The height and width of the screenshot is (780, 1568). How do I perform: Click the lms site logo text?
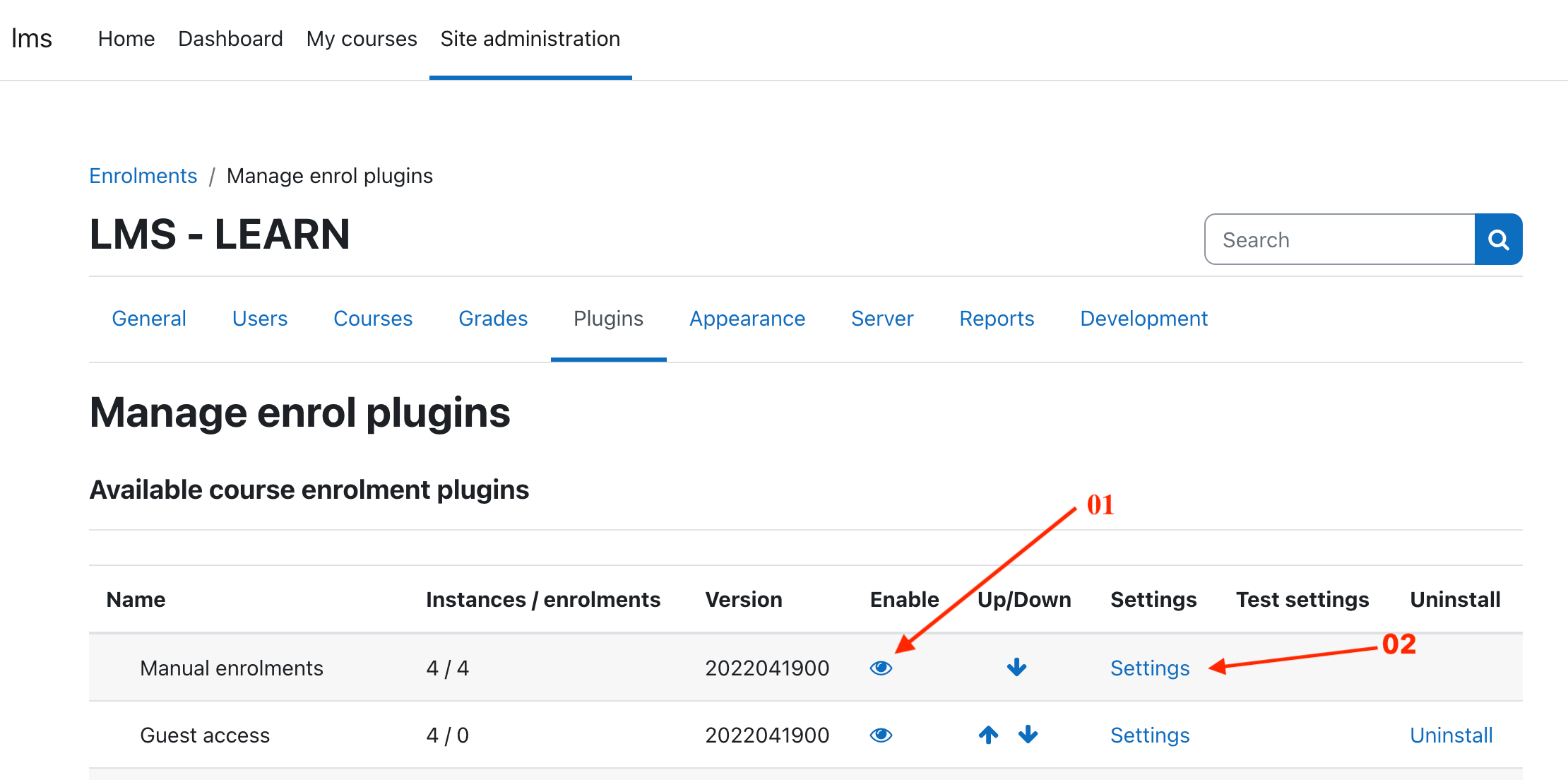[x=32, y=39]
